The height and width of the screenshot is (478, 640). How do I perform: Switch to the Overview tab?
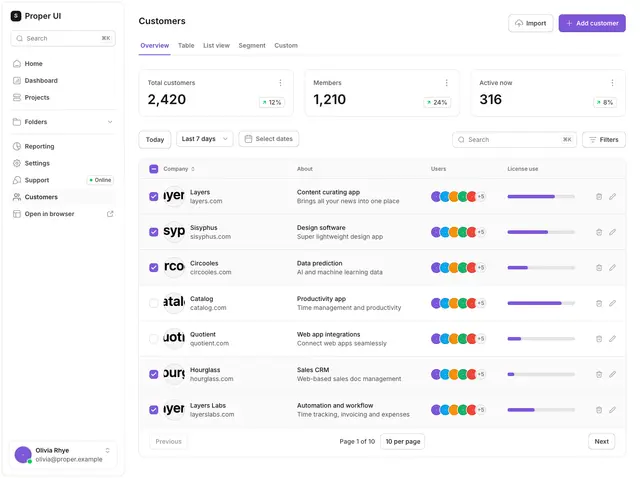coord(154,46)
